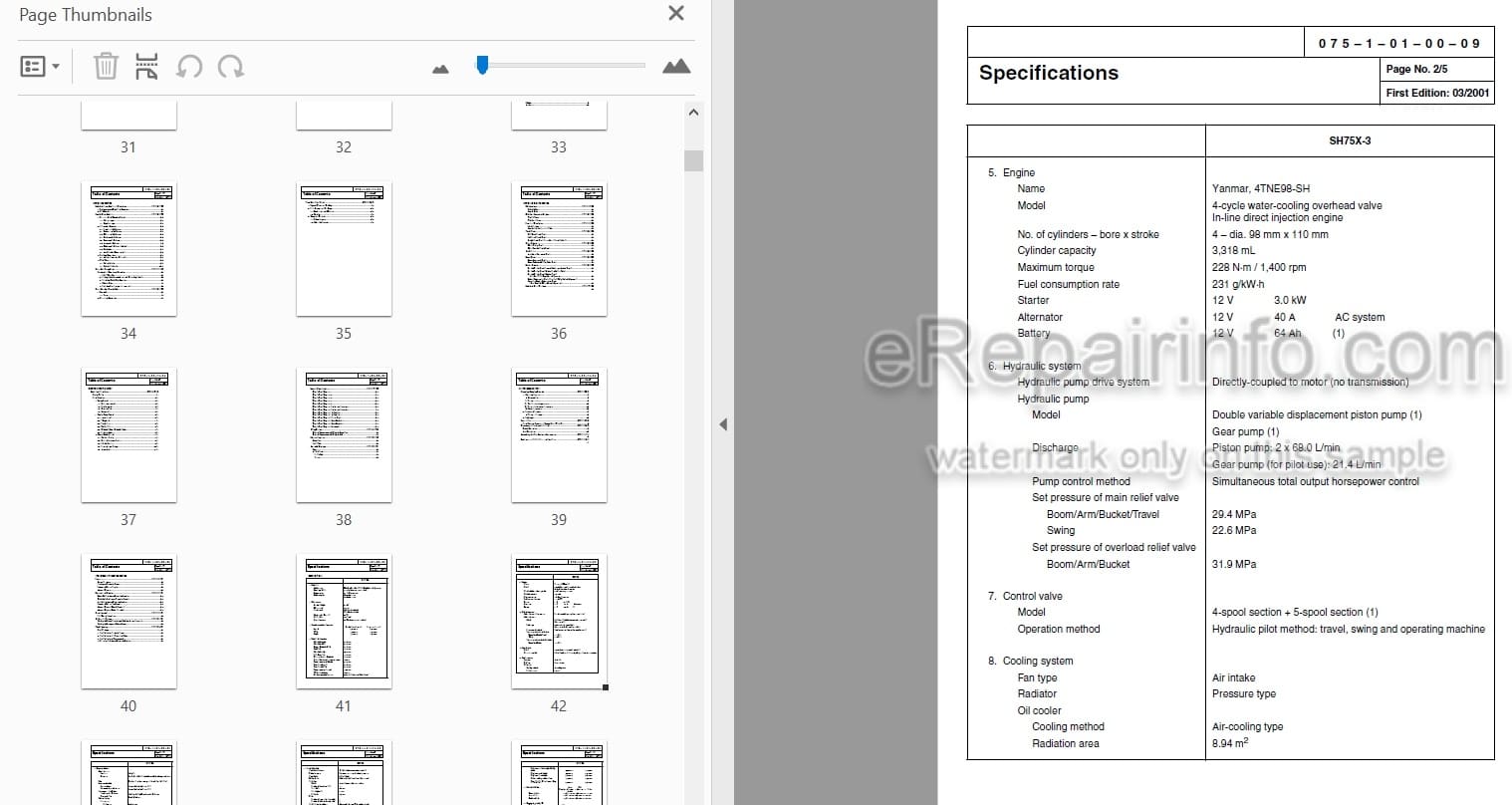Click '4-spool section + 5-spool section (1)' text
Viewport: 1512px width, 805px height.
click(1295, 612)
